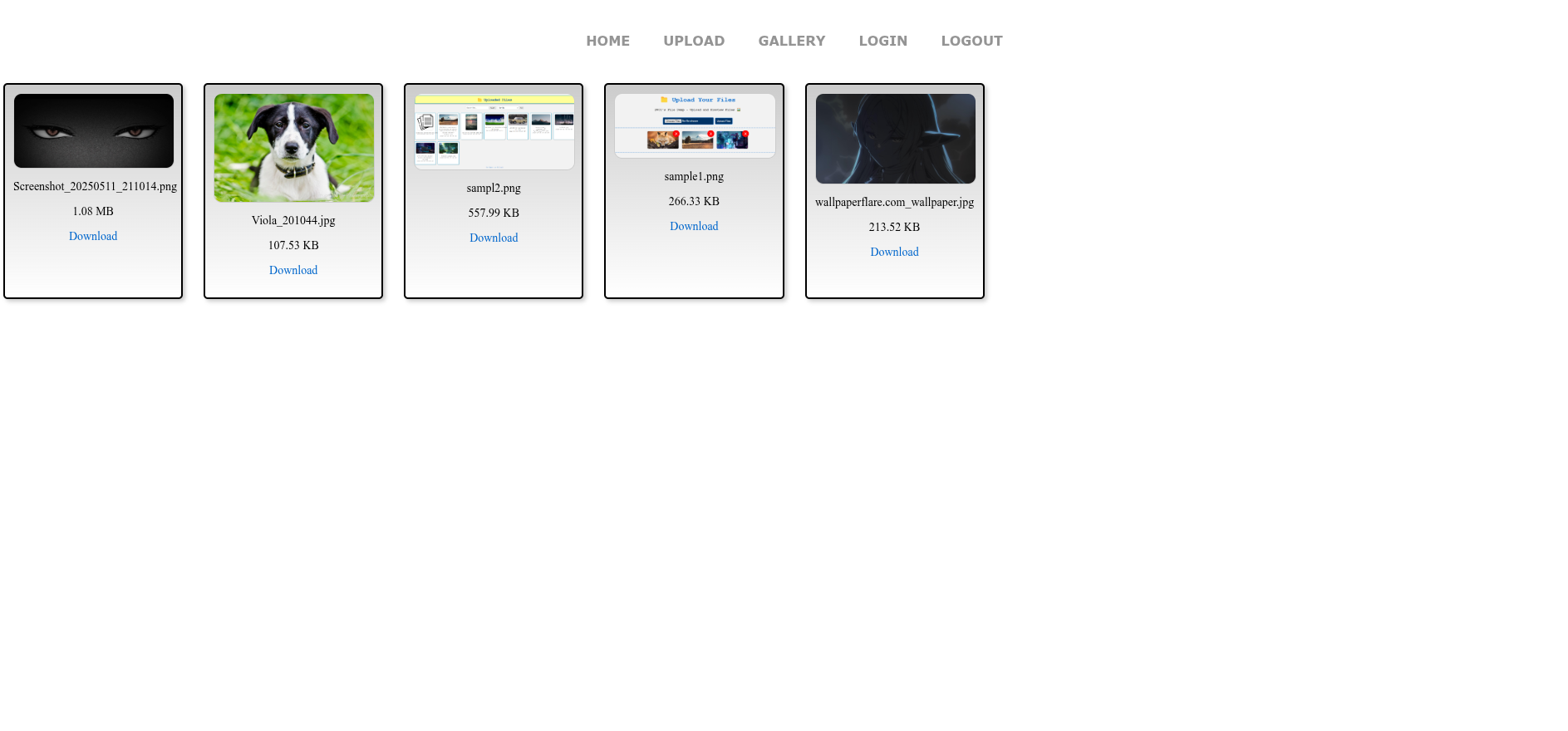Viewport: 1568px width, 731px height.
Task: Download the sampl2.png file
Action: [x=494, y=238]
